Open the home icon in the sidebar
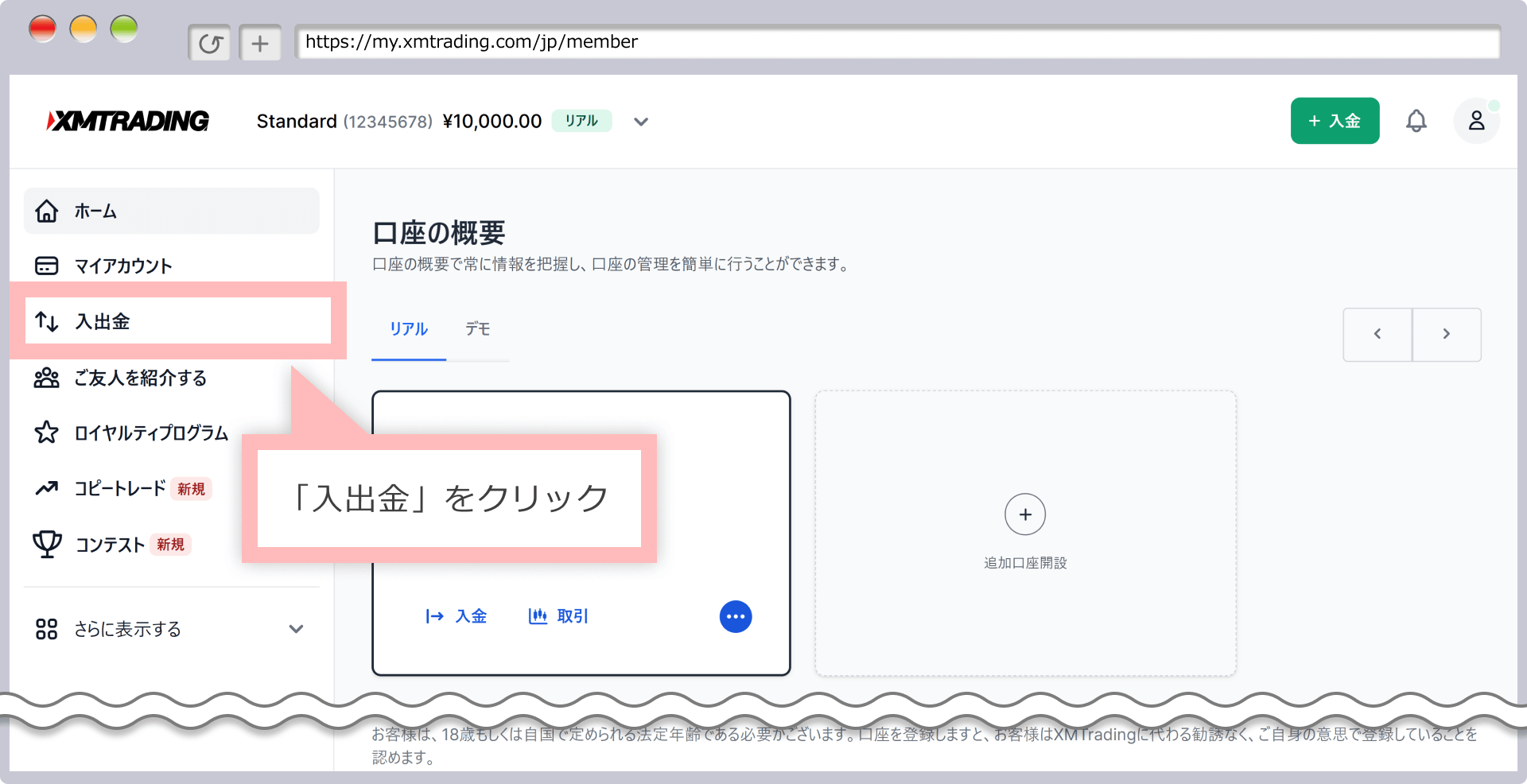 coord(46,211)
